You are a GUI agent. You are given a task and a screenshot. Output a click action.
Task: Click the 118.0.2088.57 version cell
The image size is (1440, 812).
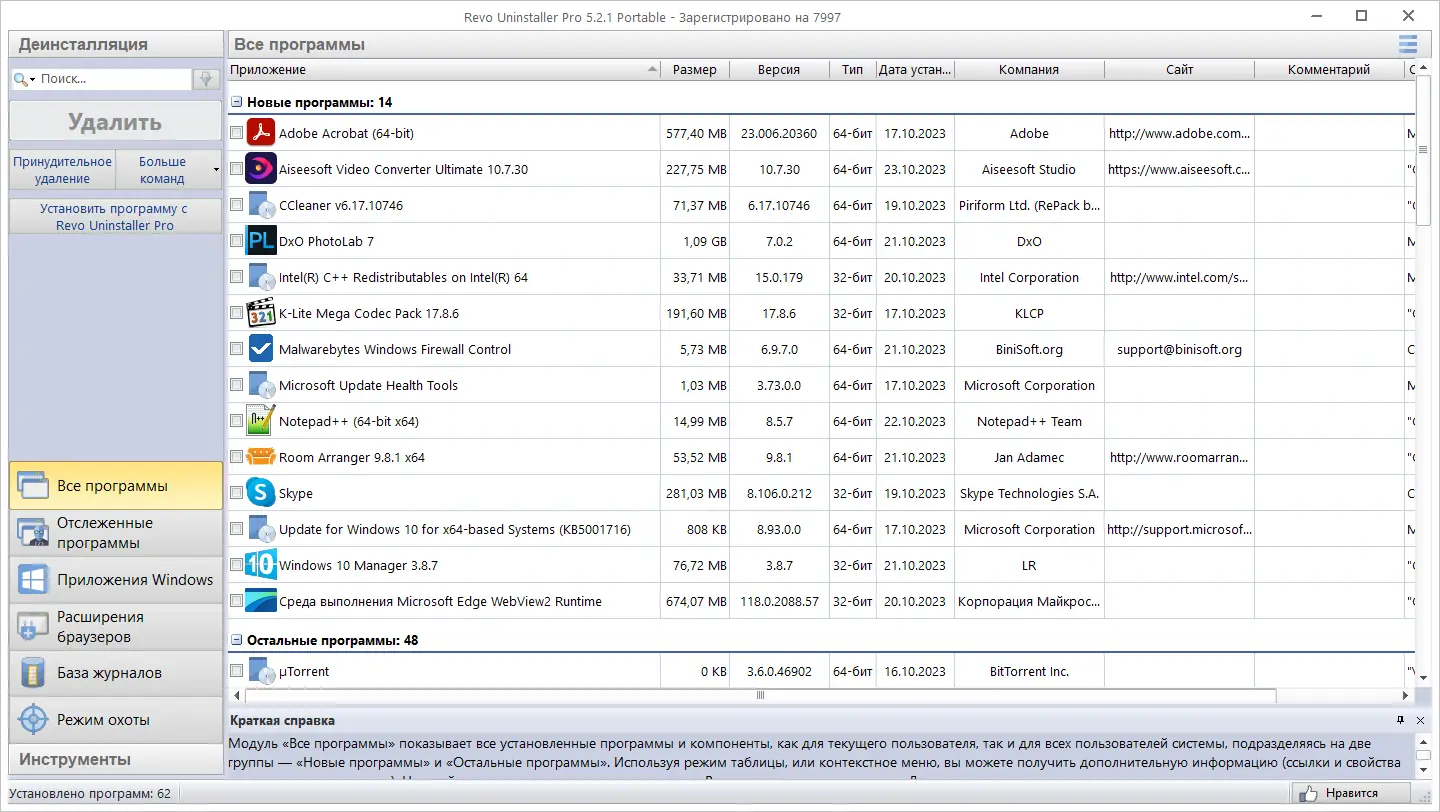779,601
